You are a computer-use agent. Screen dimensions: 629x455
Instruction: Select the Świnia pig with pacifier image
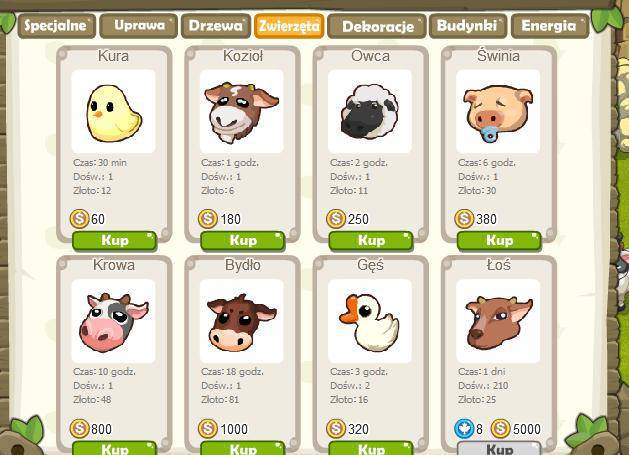click(498, 112)
